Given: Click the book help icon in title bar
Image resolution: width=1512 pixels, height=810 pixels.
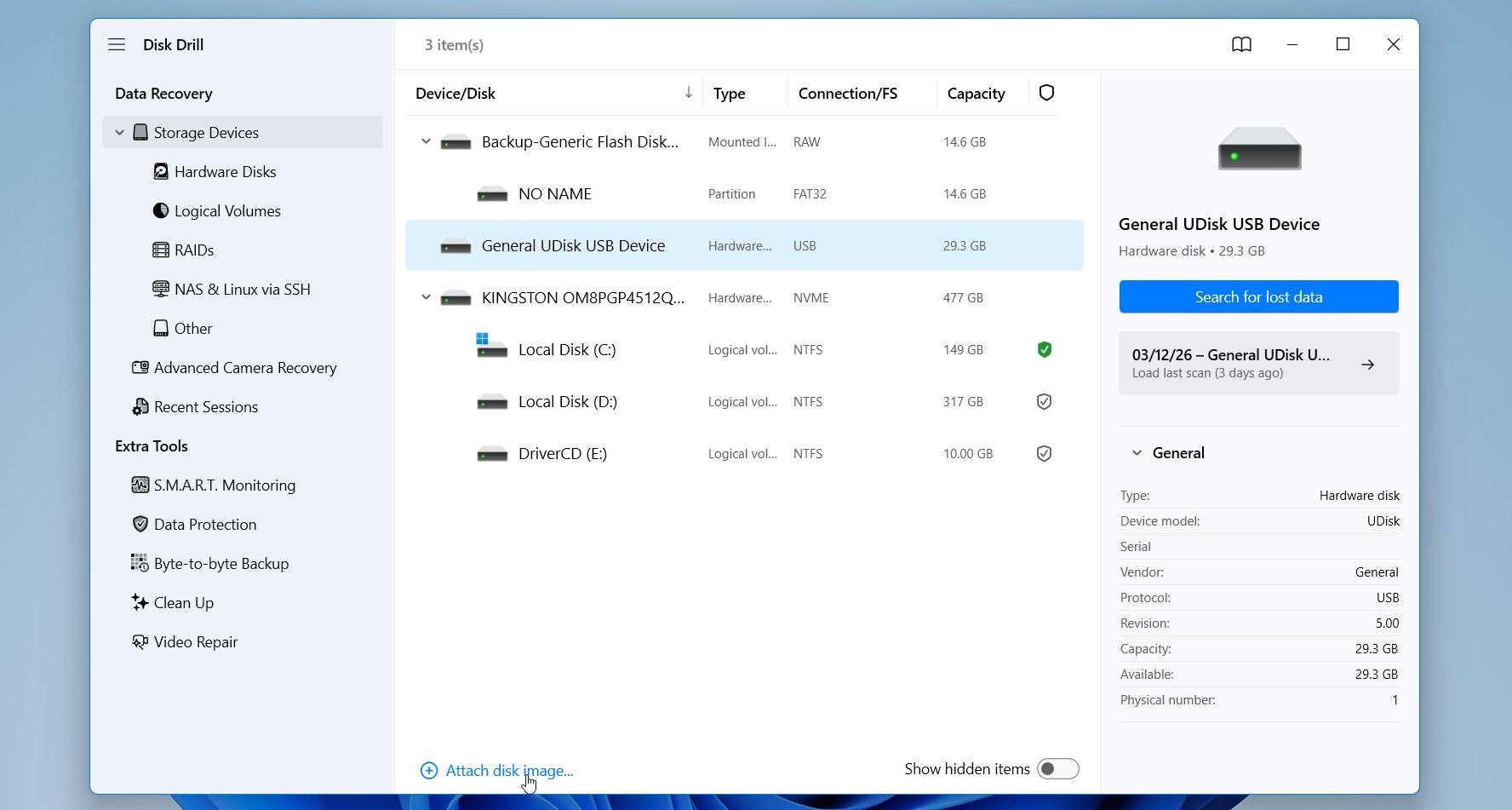Looking at the screenshot, I should click(x=1241, y=44).
